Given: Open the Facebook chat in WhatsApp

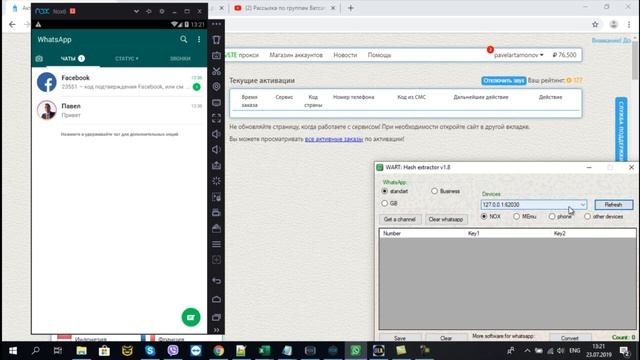Looking at the screenshot, I should 119,82.
